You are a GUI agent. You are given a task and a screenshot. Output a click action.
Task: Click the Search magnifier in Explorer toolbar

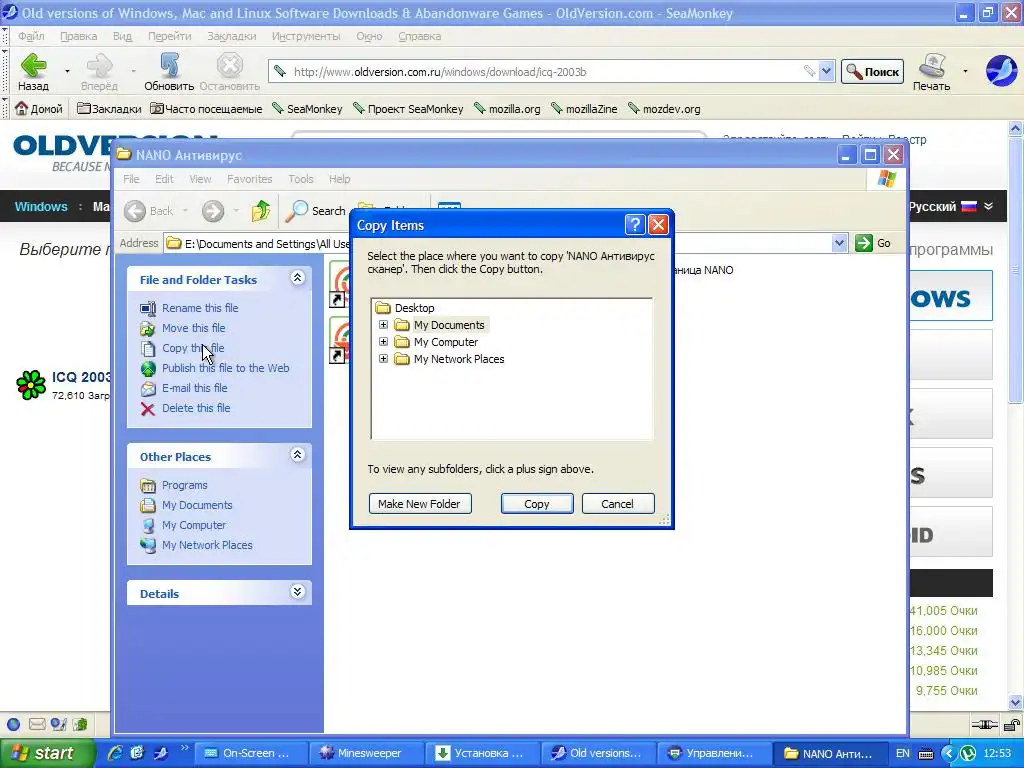coord(296,210)
